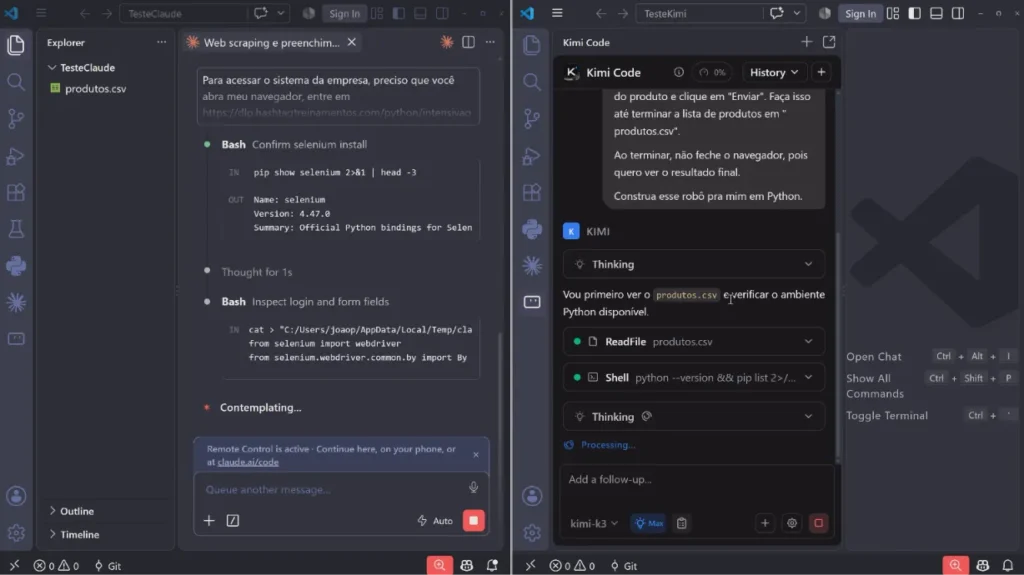Open the kimi-k3 model dropdown
Screen dimensions: 1024x575
594,523
